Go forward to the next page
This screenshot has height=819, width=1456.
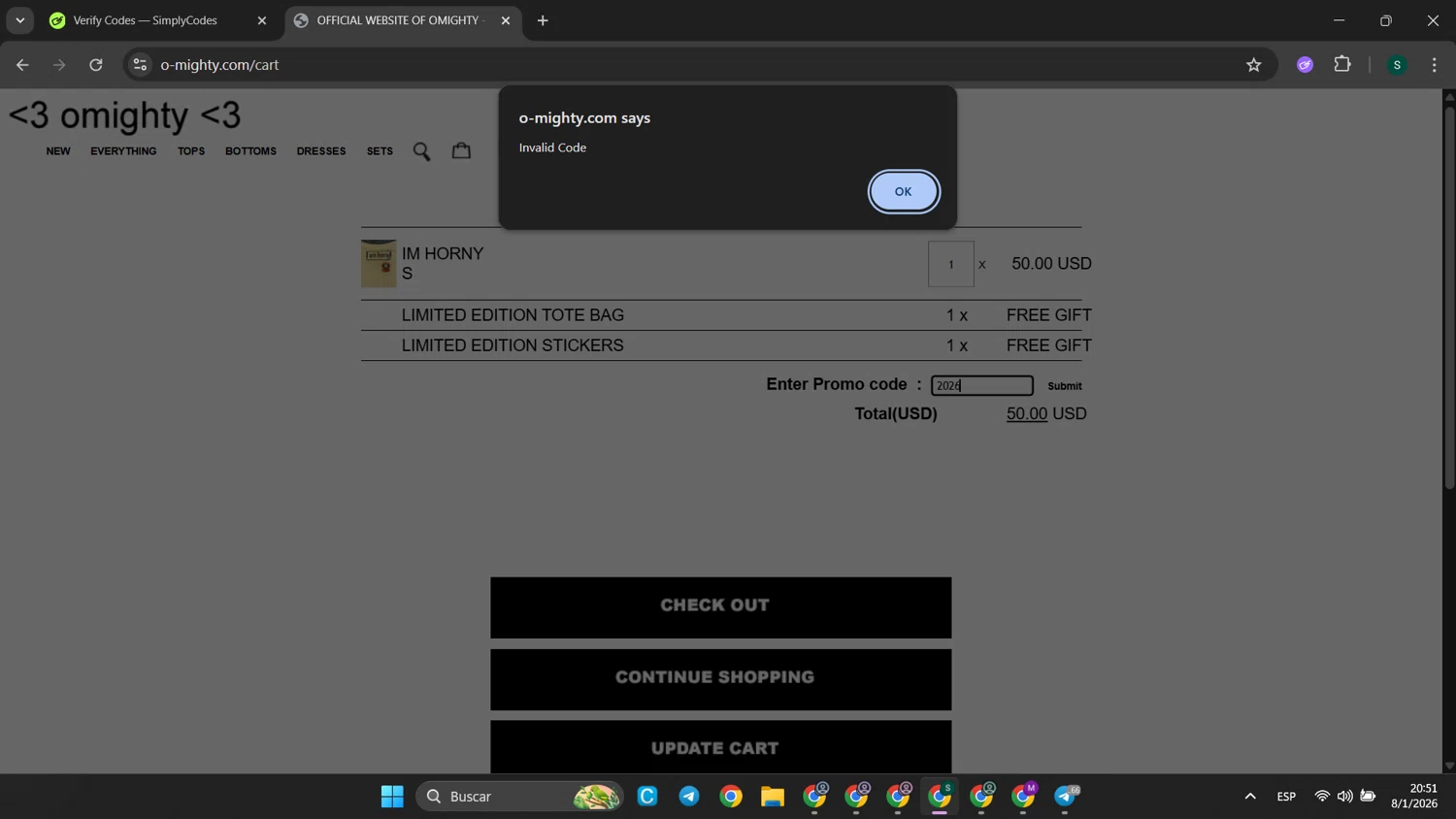pos(59,65)
